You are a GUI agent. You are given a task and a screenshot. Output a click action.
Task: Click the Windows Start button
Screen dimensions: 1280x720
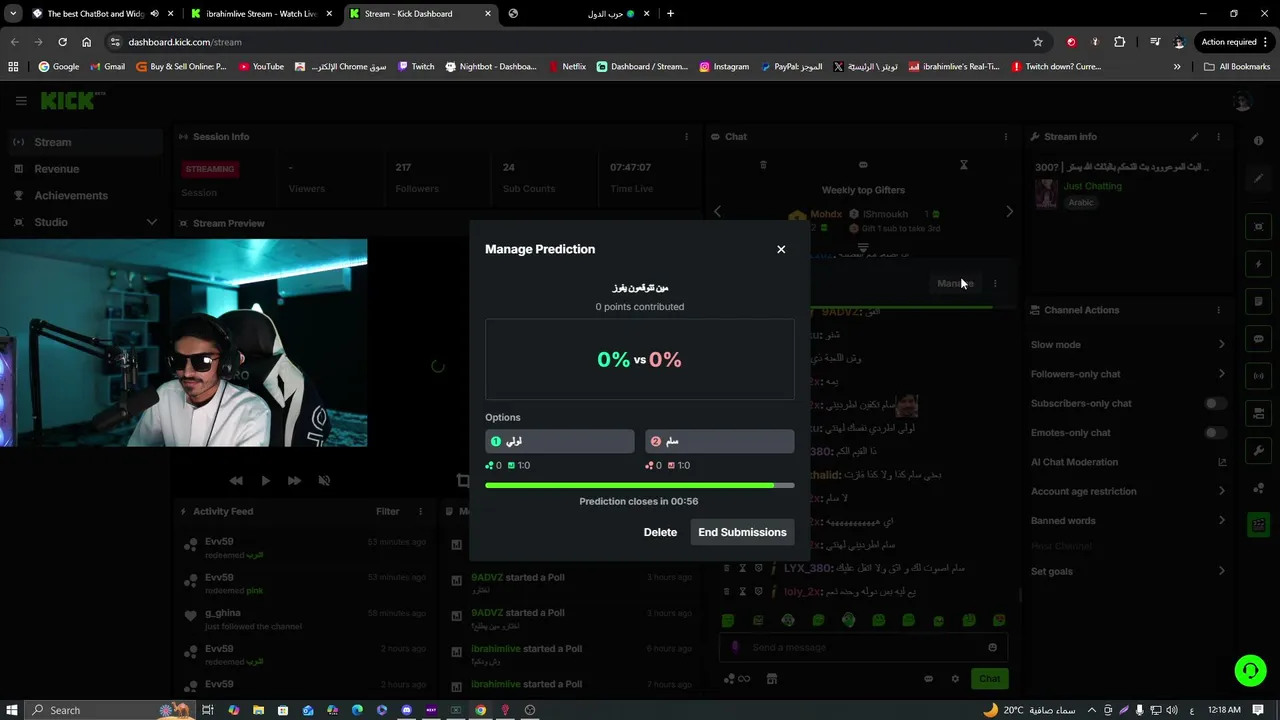pos(13,710)
